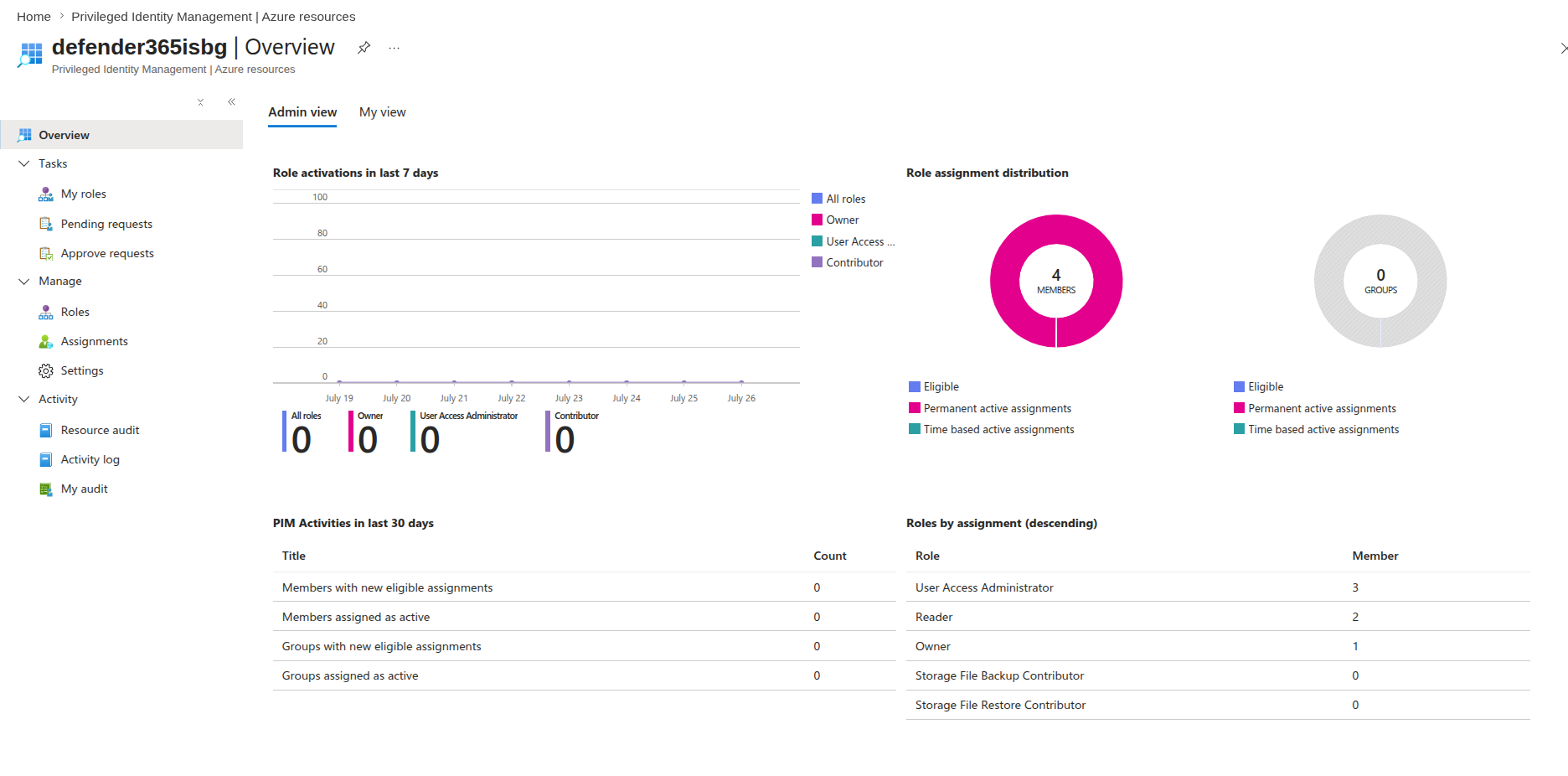Click the Activity log icon
This screenshot has width=1568, height=776.
click(46, 459)
